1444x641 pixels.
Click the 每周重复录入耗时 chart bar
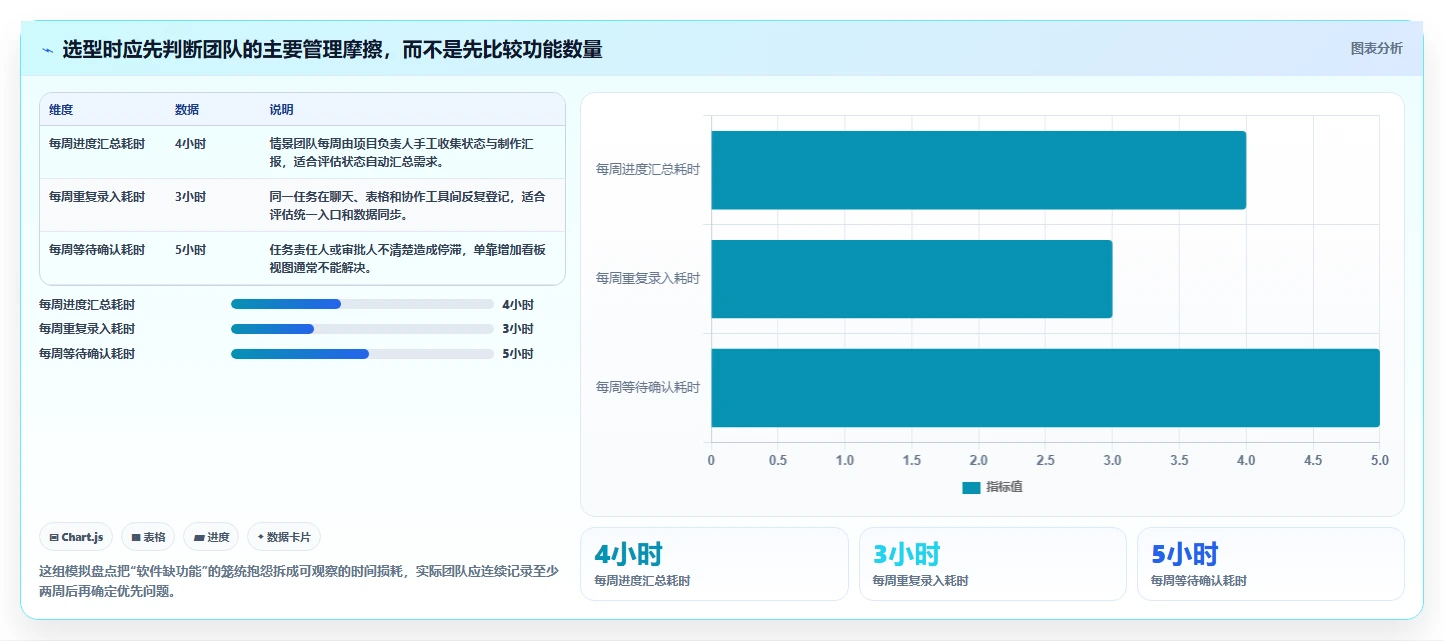[x=911, y=279]
